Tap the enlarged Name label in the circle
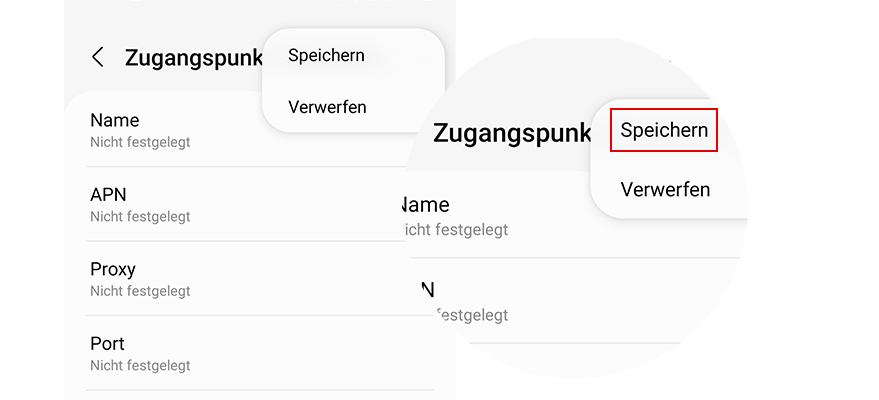 425,205
